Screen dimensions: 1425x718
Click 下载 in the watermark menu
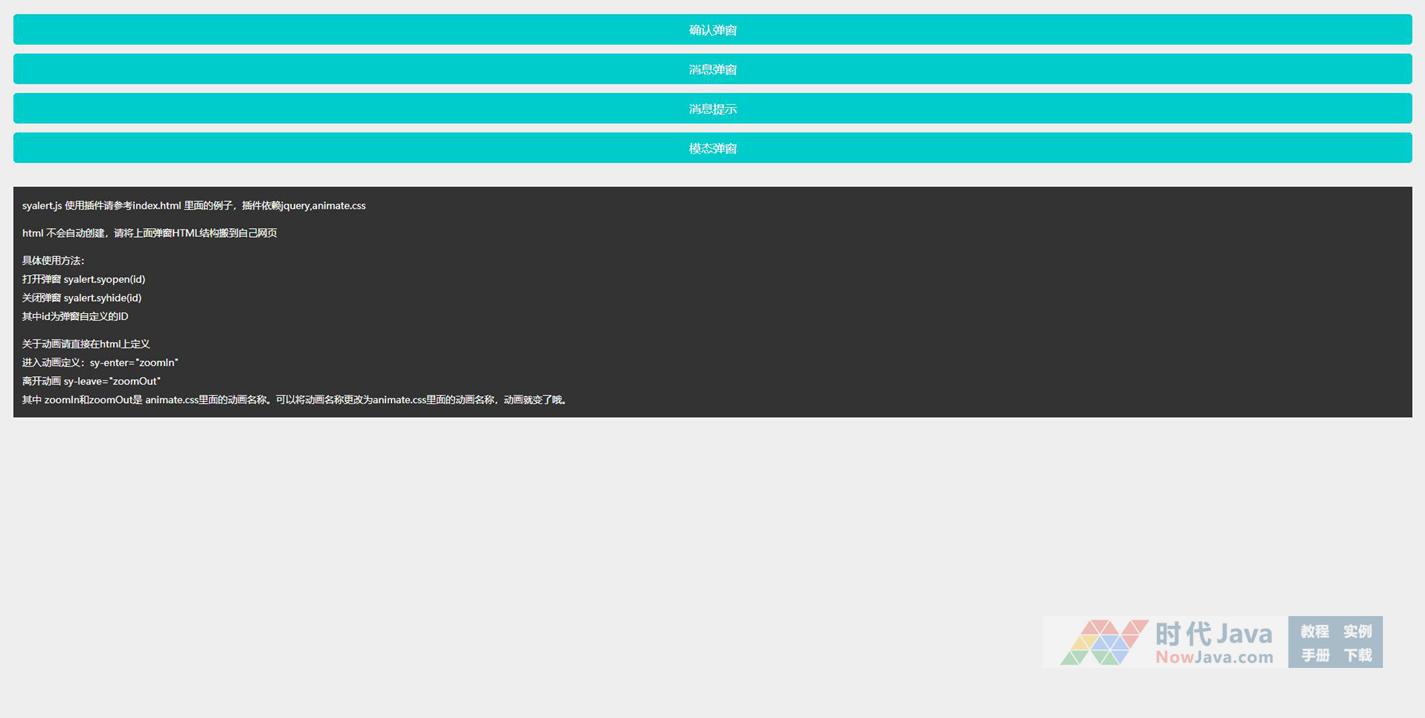pyautogui.click(x=1357, y=655)
